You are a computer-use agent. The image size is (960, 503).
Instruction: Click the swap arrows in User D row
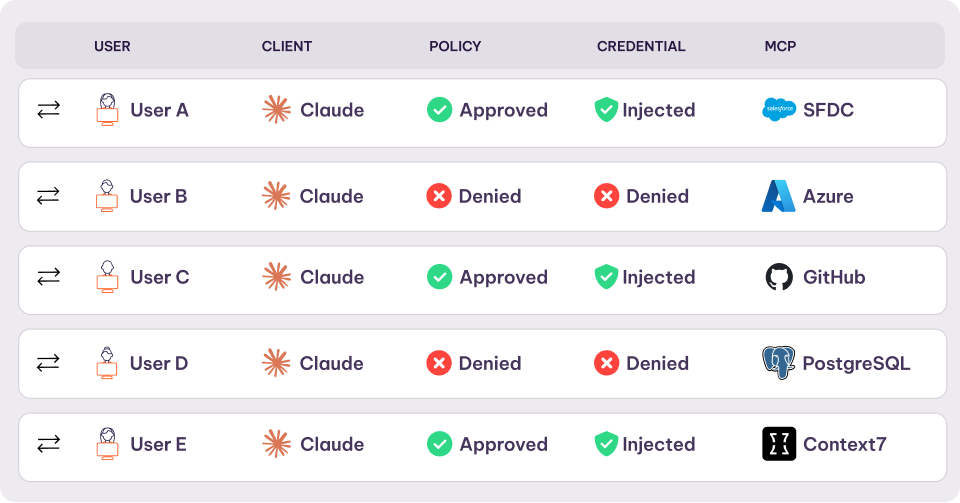click(48, 363)
